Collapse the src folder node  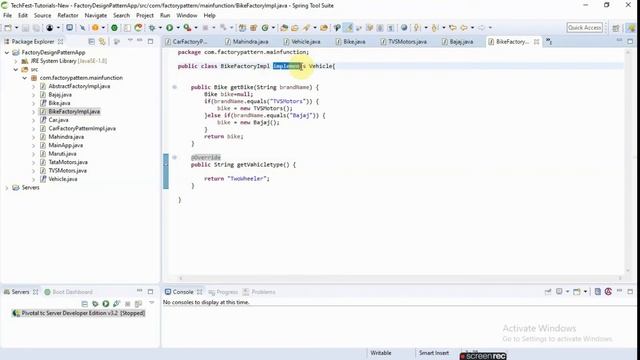[x=16, y=69]
